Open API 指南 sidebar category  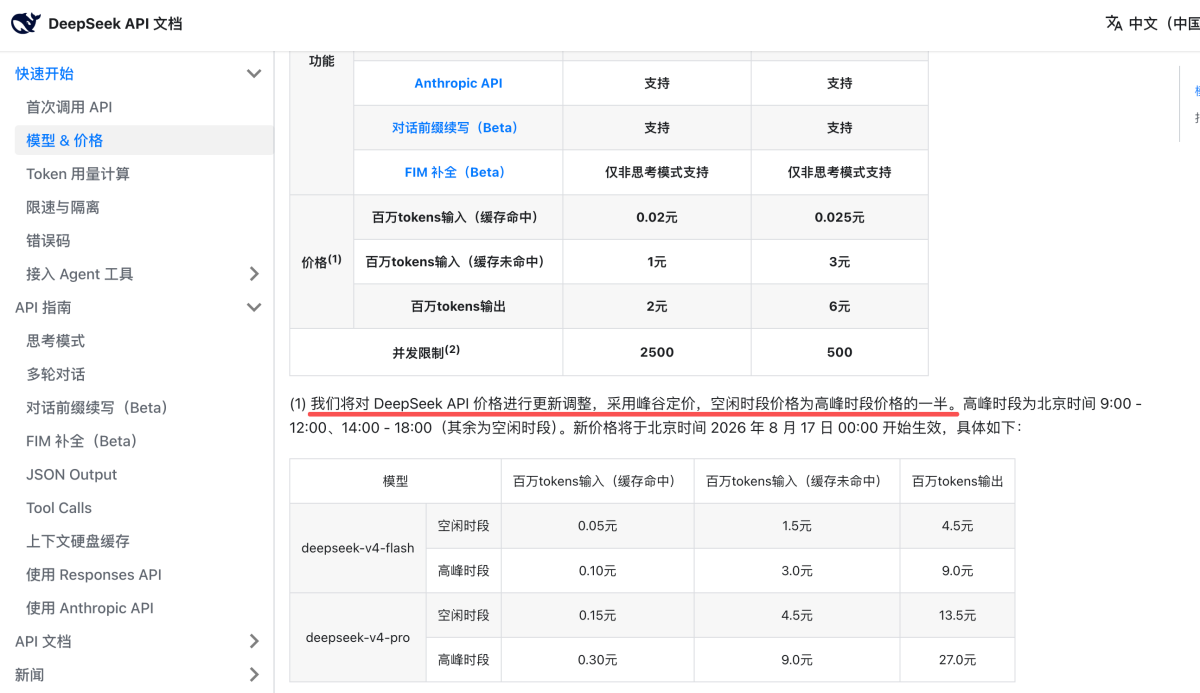43,308
